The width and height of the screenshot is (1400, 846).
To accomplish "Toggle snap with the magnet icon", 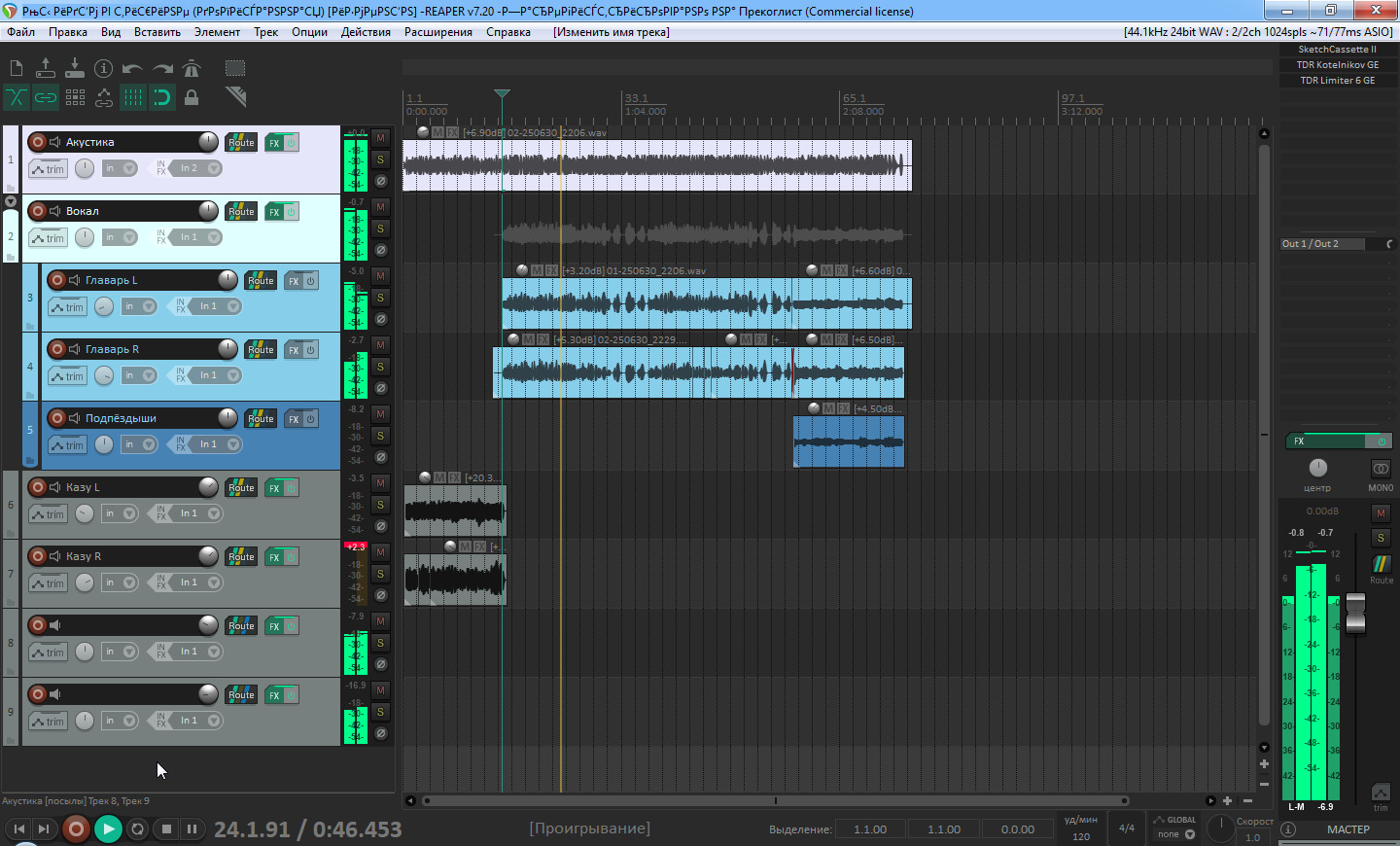I will tap(162, 97).
